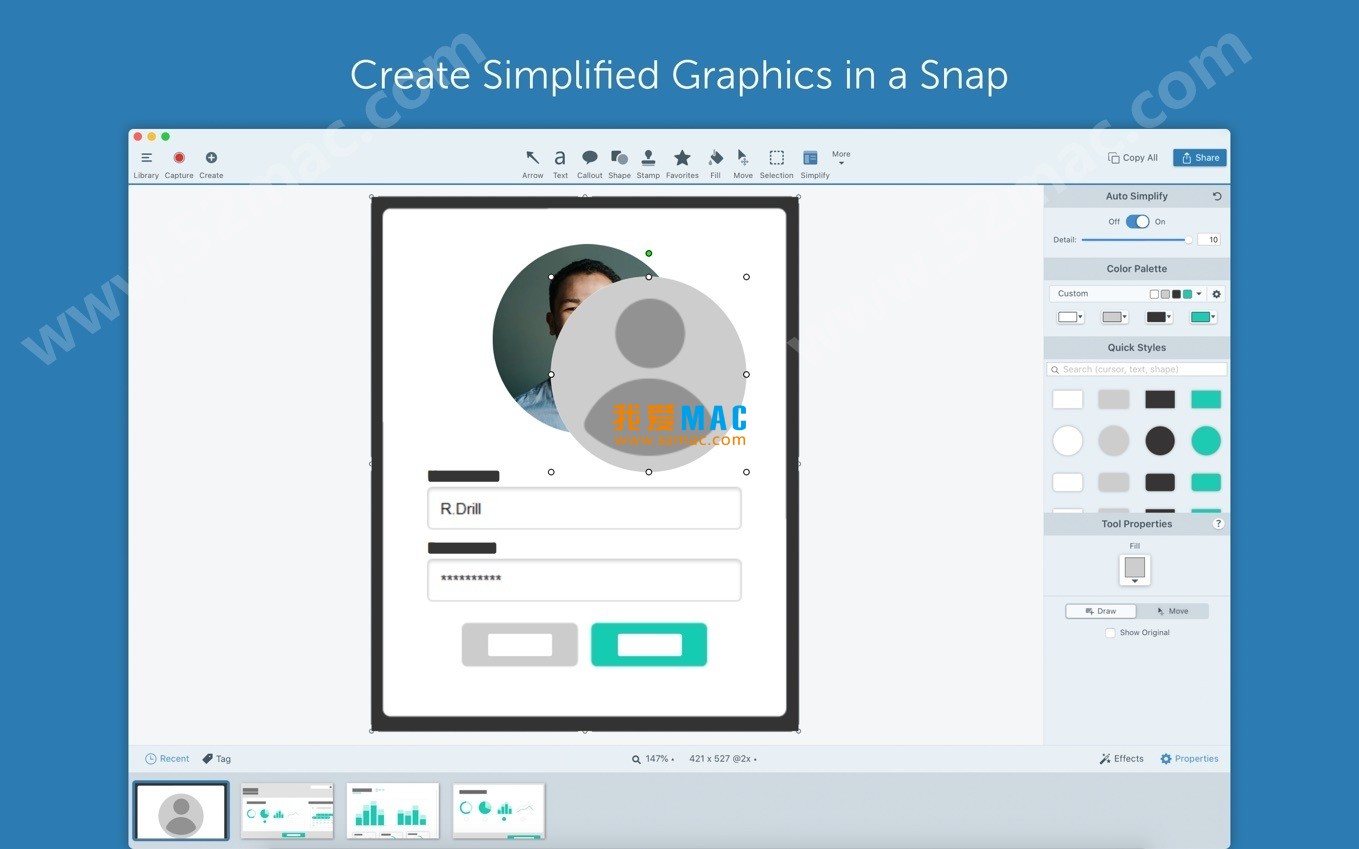Enable the Show Original checkbox
Image resolution: width=1359 pixels, height=849 pixels.
point(1110,633)
